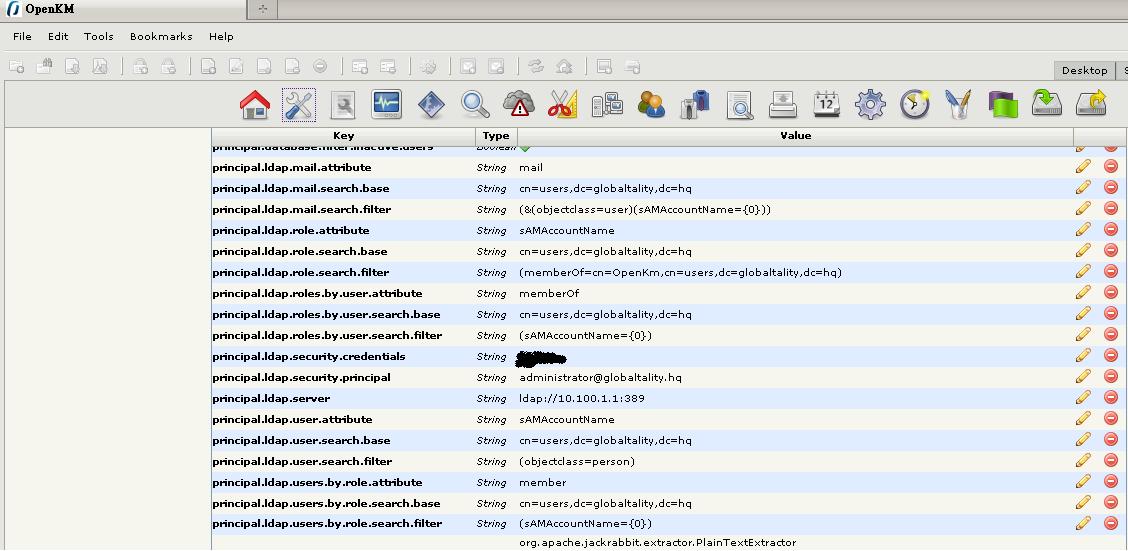1128x551 pixels.
Task: Delete the principal.ldap.mail.attribute property
Action: (1110, 167)
